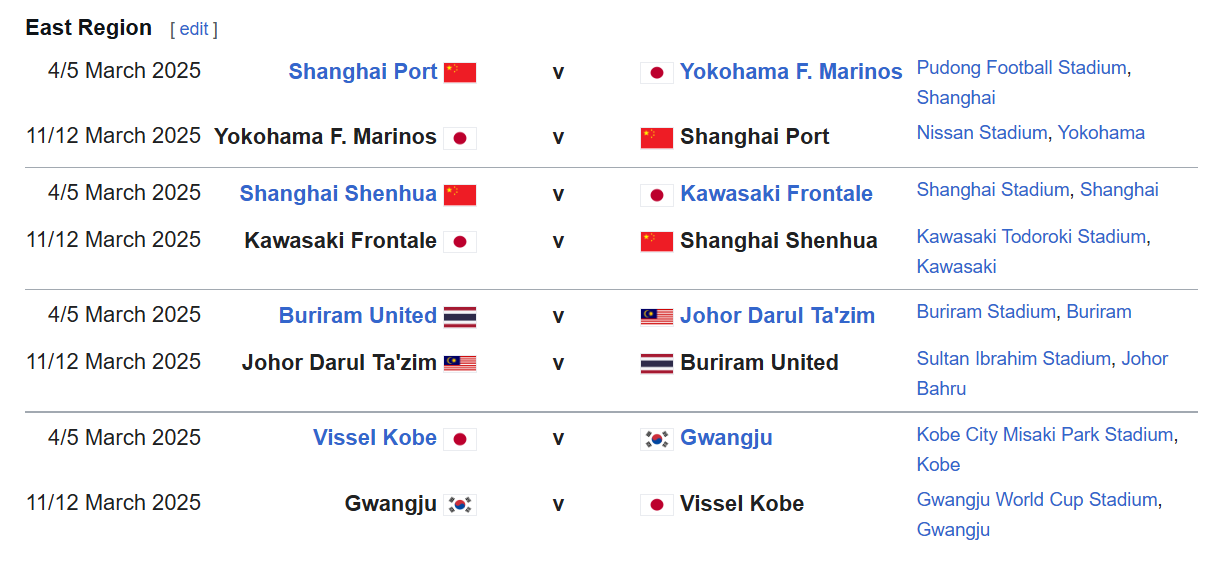The image size is (1211, 563).
Task: Follow Gwangju World Cup Stadium link
Action: coord(1037,499)
